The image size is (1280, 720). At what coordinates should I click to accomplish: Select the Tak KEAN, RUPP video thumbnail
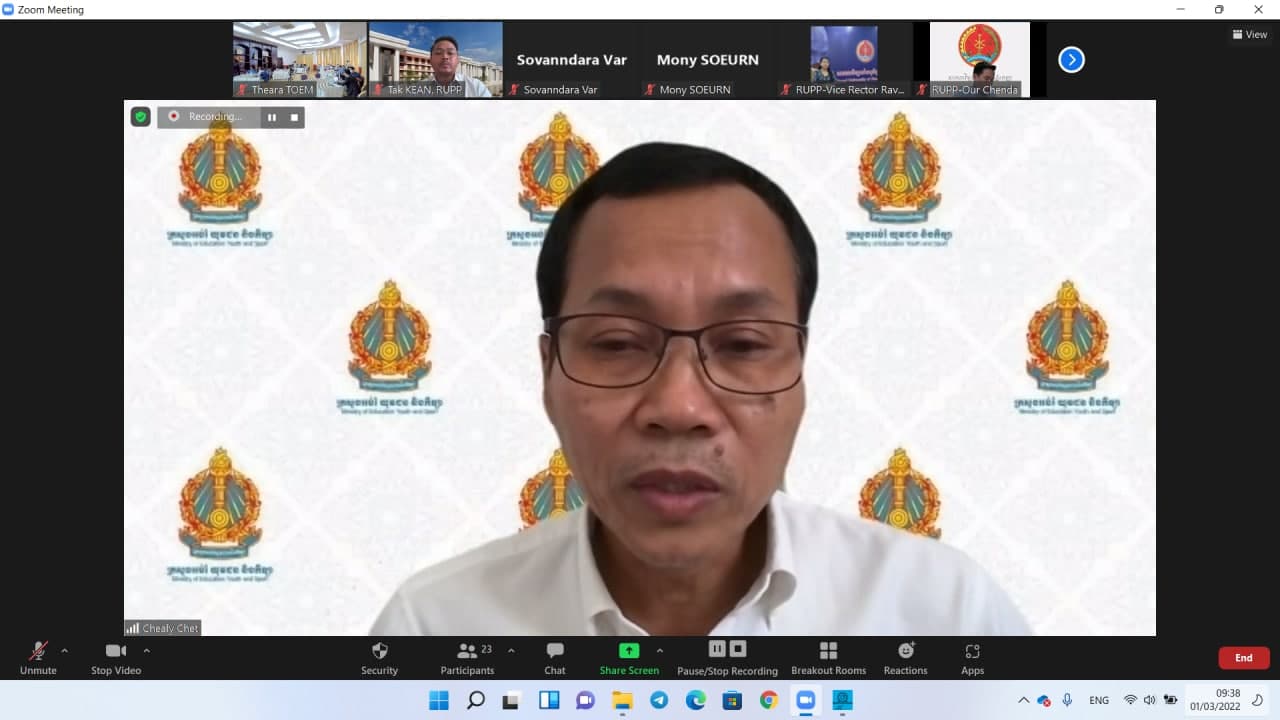click(435, 60)
